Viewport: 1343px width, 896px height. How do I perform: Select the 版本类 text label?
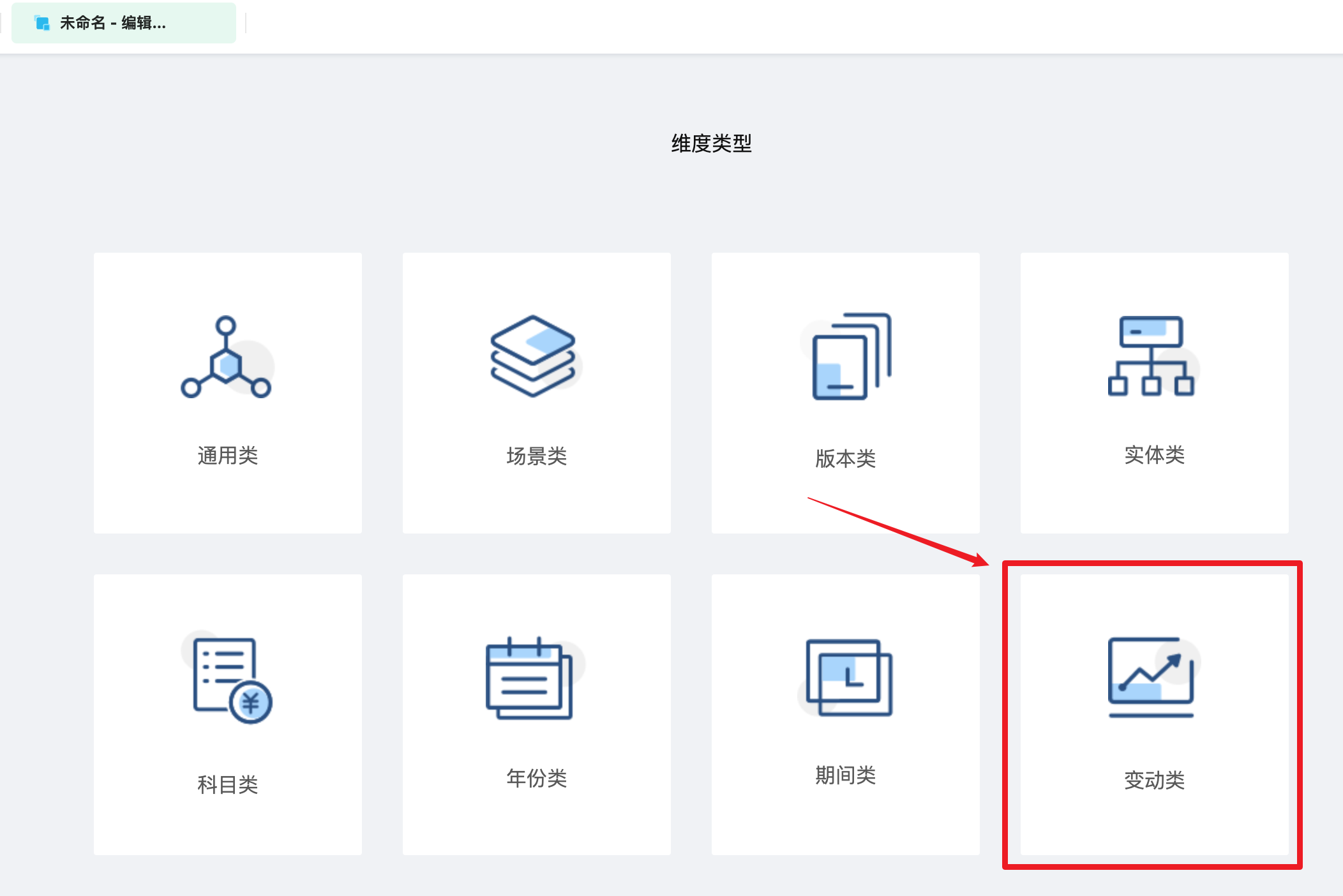[x=846, y=458]
